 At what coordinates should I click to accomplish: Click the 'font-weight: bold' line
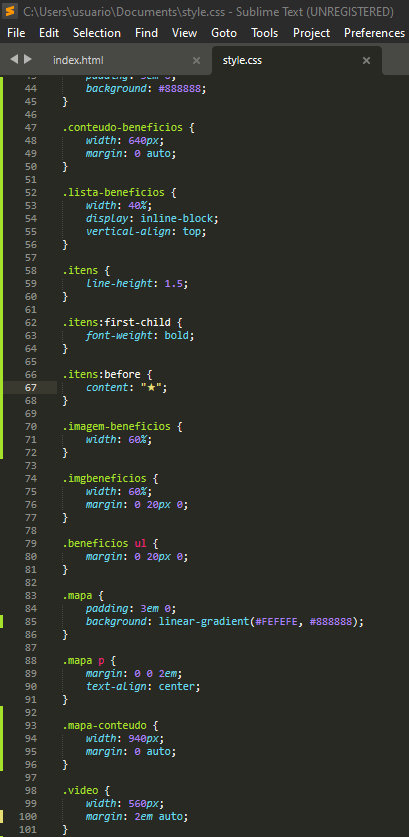coord(140,336)
